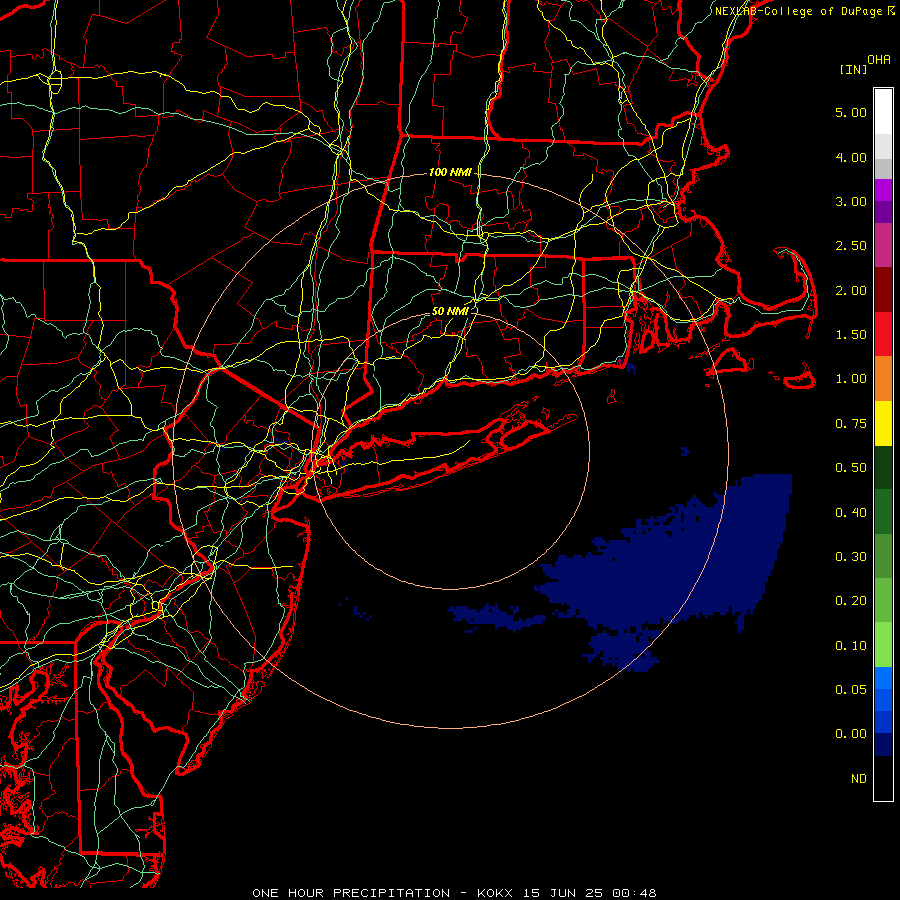Click the 100 NMI range ring label
The width and height of the screenshot is (900, 900).
[450, 172]
